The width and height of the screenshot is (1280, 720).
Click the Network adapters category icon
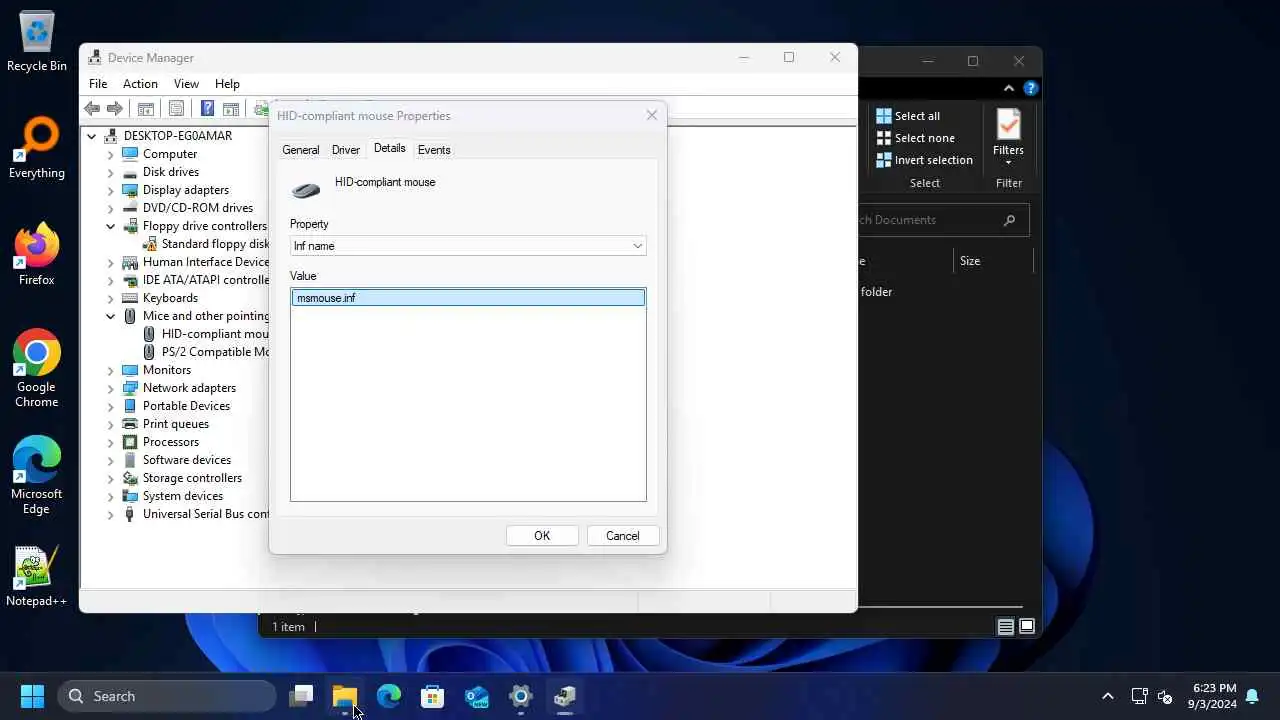(130, 388)
